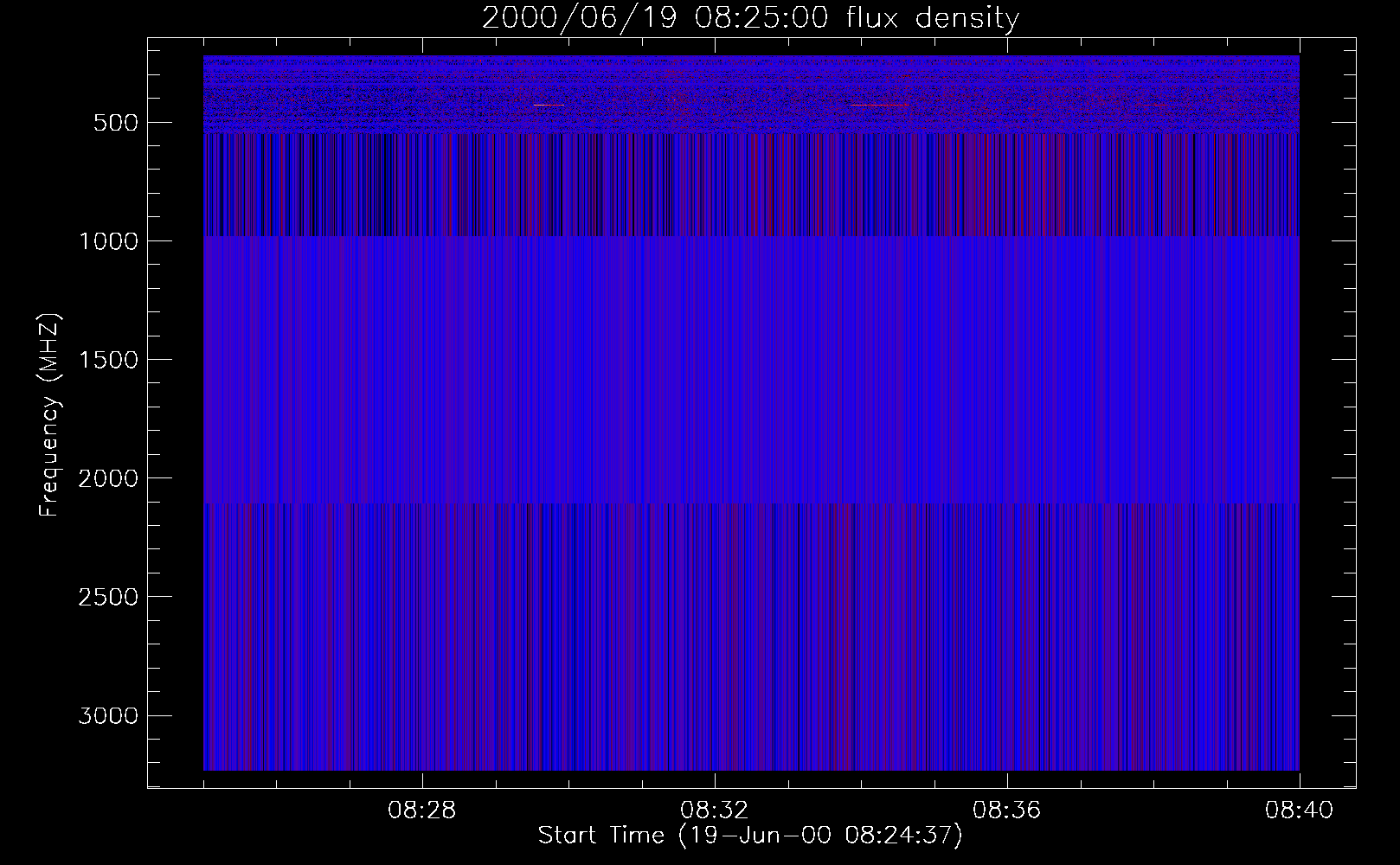
Task: Select the 2500 frequency tick label
Action: 108,597
